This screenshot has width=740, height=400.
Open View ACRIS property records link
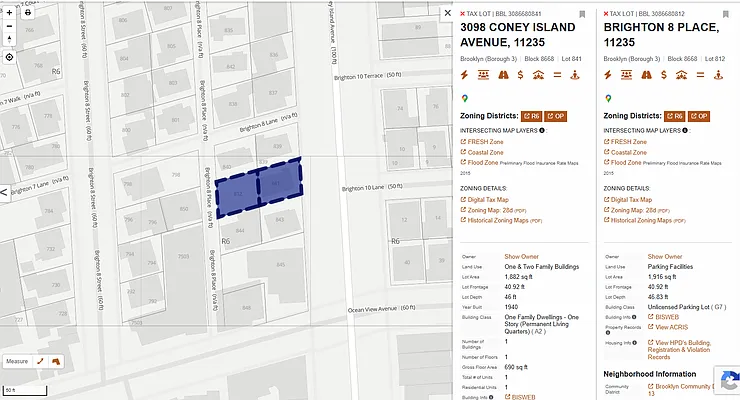(668, 327)
